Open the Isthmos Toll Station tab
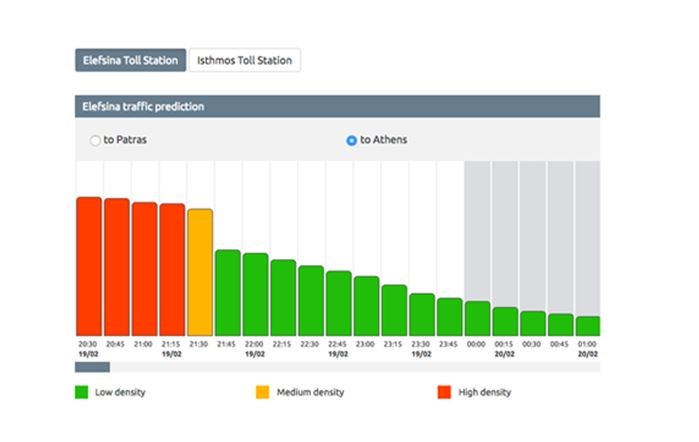Image resolution: width=699 pixels, height=442 pixels. point(245,60)
